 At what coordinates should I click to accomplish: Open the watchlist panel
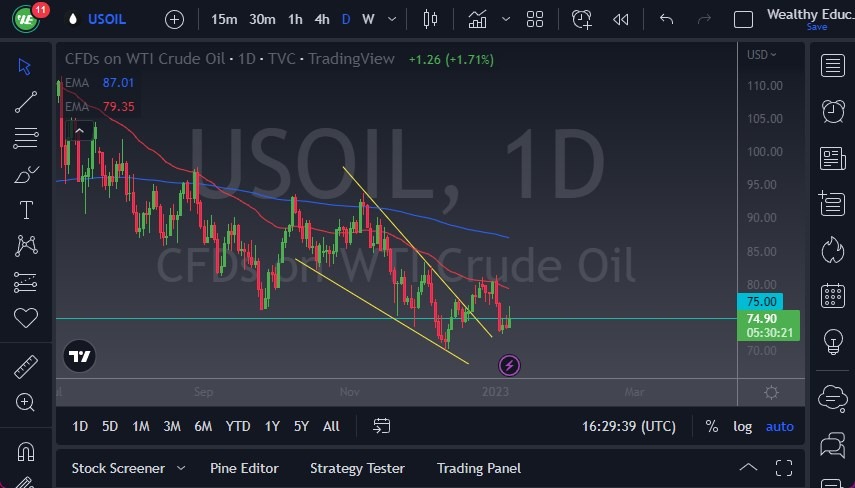tap(833, 65)
